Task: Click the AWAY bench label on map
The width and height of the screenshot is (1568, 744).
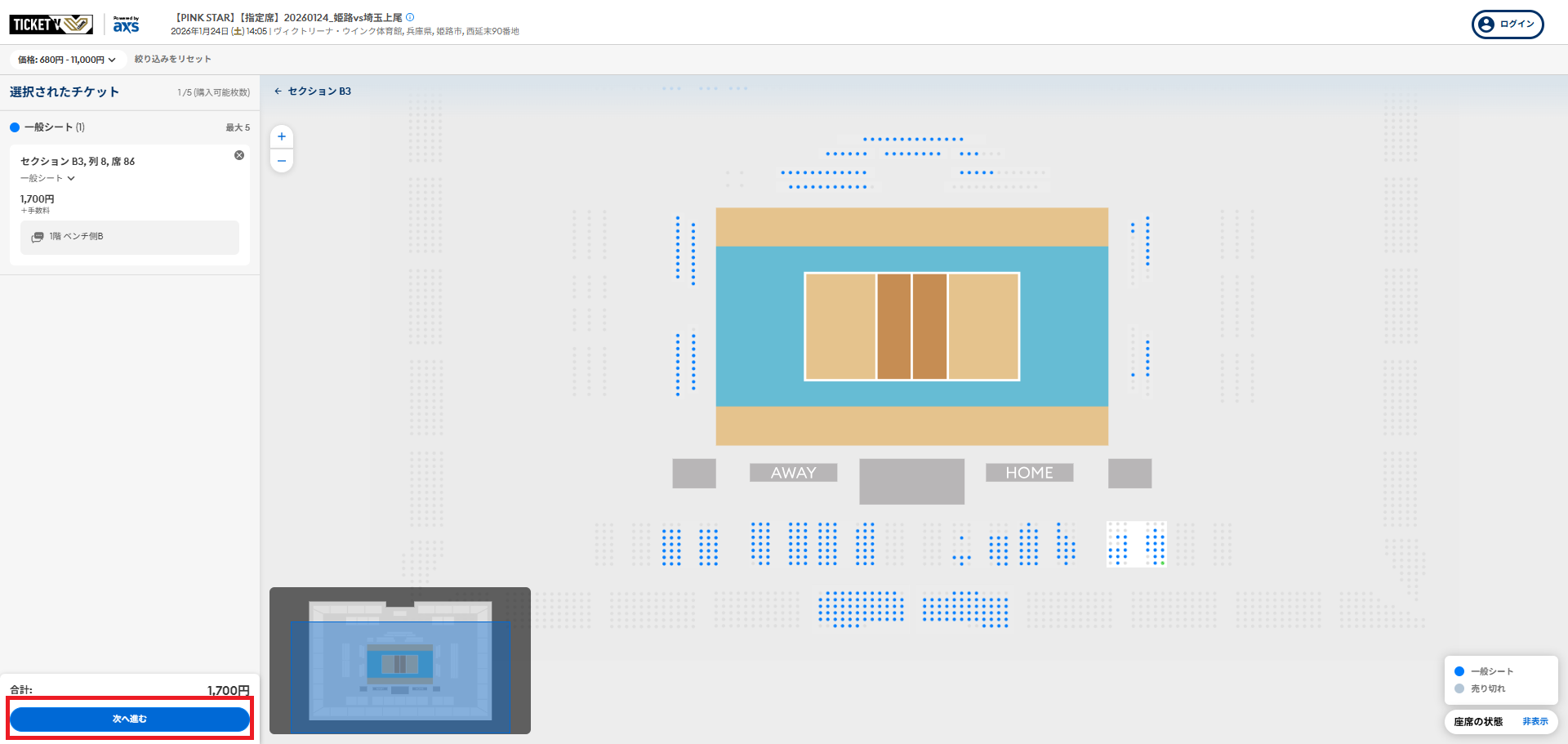Action: tap(793, 473)
